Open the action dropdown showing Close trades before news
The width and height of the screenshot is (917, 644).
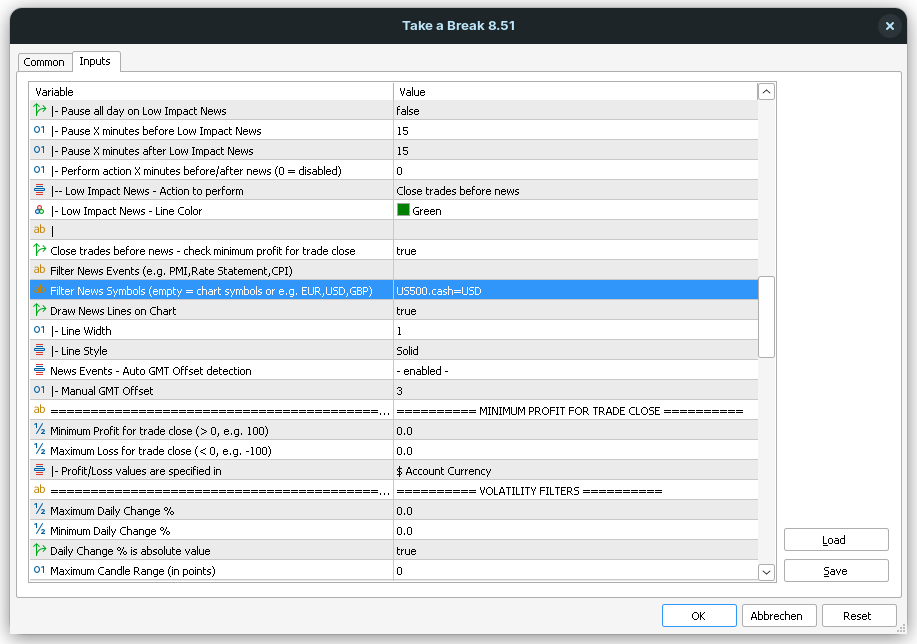[575, 191]
